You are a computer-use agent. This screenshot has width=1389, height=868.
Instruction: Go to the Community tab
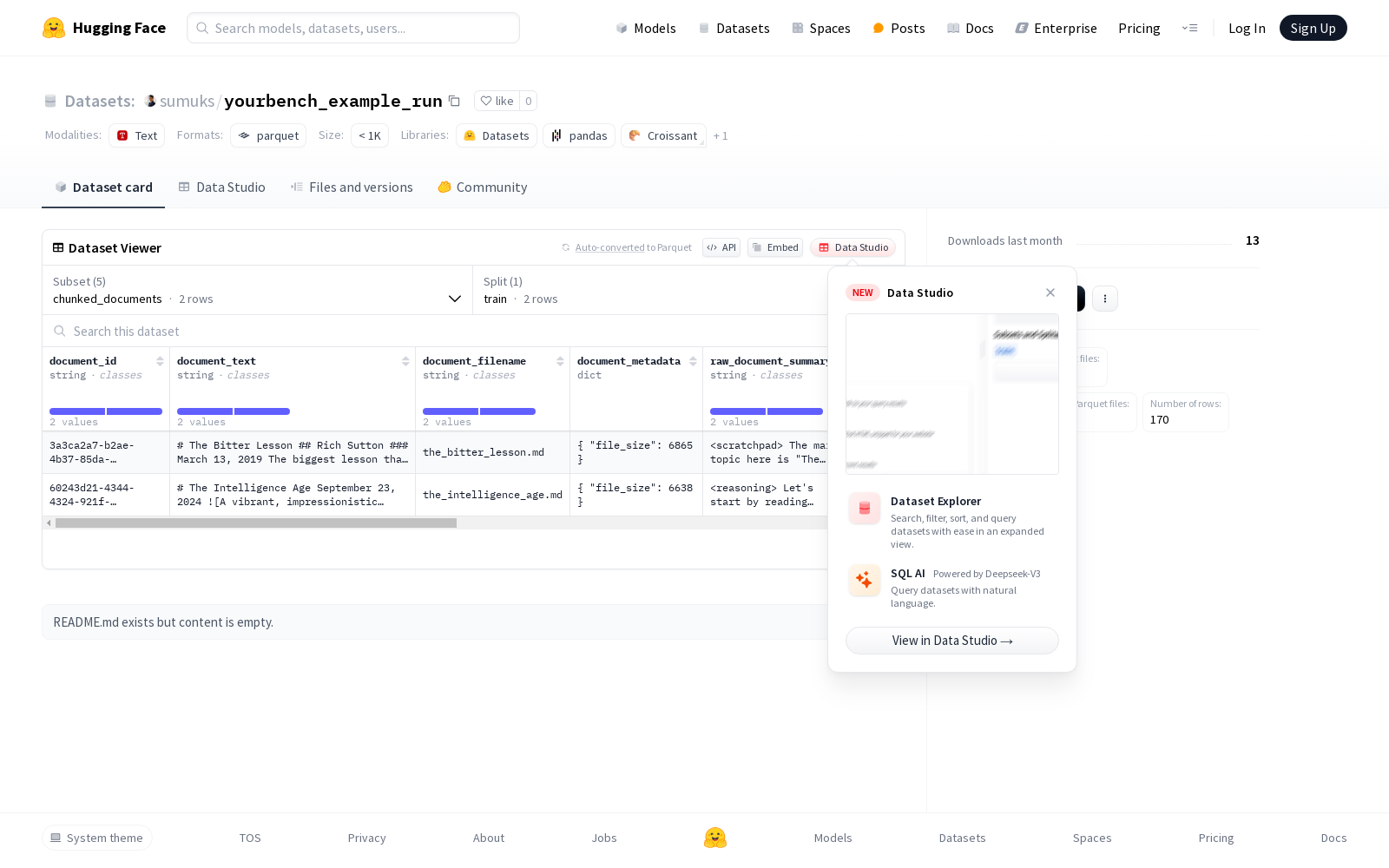click(x=483, y=187)
